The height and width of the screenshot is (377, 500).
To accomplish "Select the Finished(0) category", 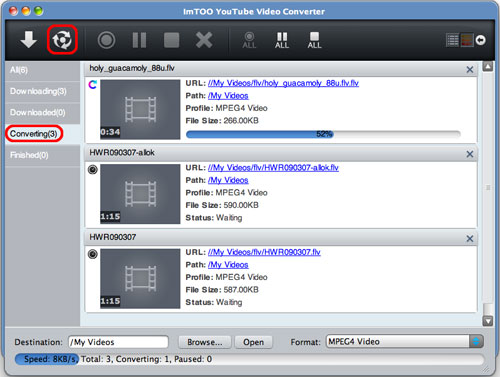I will pos(42,155).
